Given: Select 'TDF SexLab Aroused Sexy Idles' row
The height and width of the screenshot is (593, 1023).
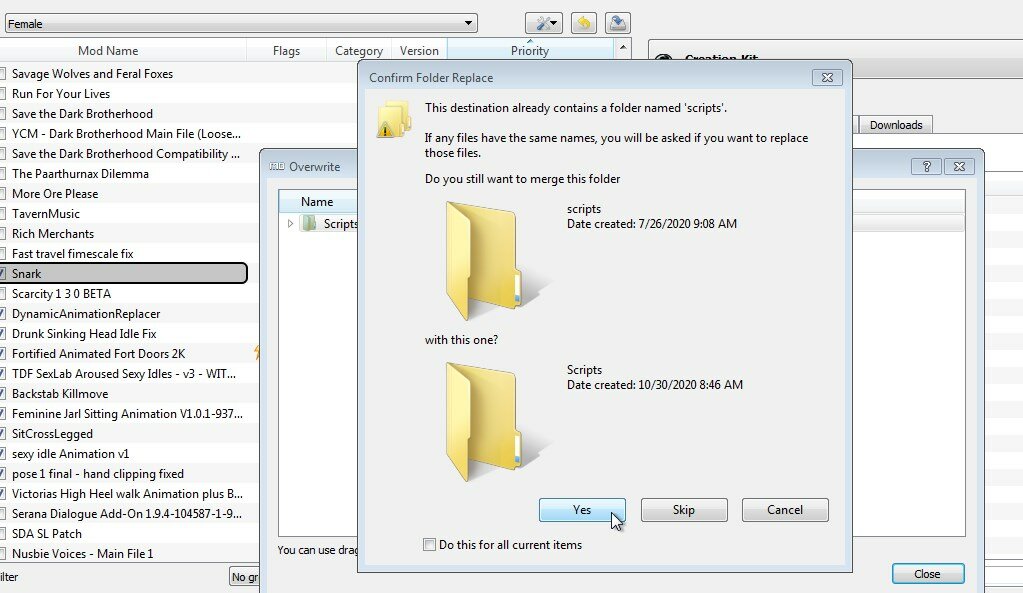Looking at the screenshot, I should (124, 374).
